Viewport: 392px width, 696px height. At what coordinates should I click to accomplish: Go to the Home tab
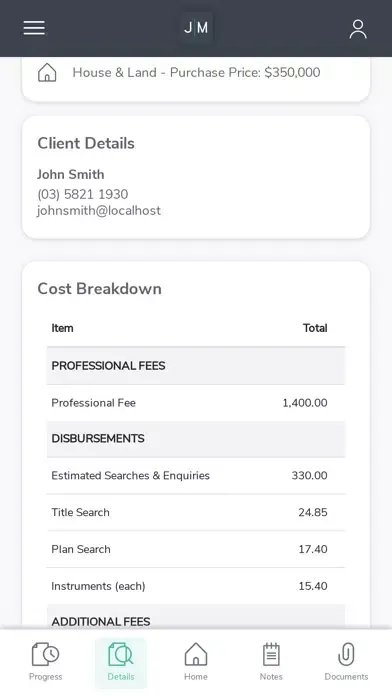196,662
